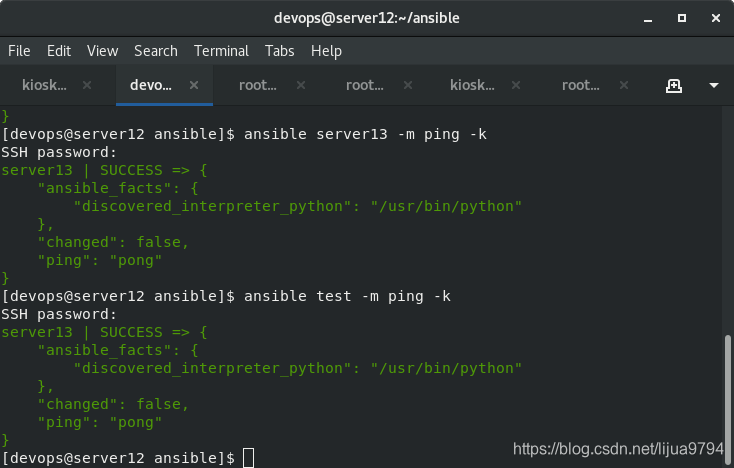This screenshot has height=468, width=734.
Task: Switch to the last root... tab before the plus icon
Action: click(580, 85)
